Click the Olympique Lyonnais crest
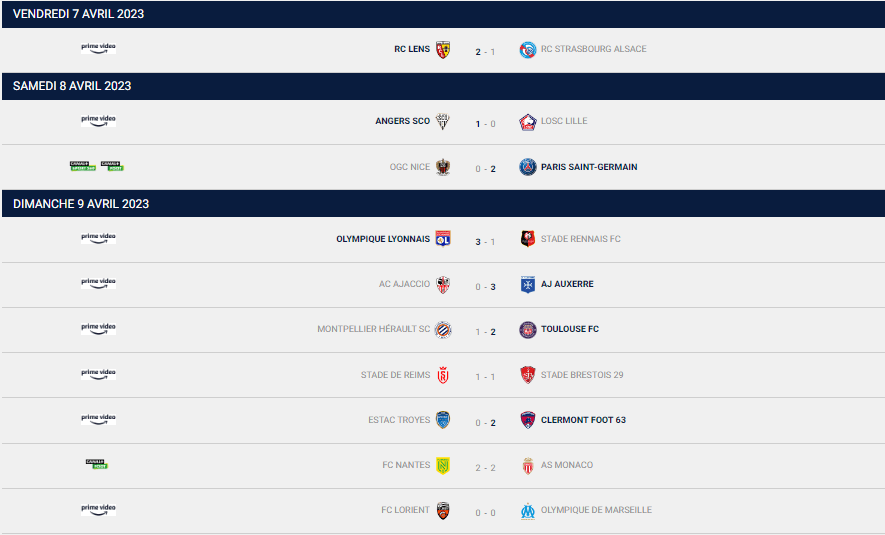The height and width of the screenshot is (535, 885). click(x=443, y=239)
